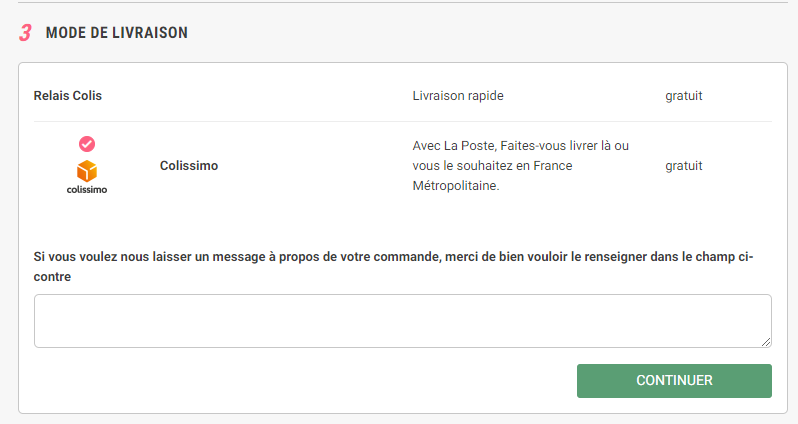Grab the text area resize handle
798x424 pixels.
[x=766, y=342]
